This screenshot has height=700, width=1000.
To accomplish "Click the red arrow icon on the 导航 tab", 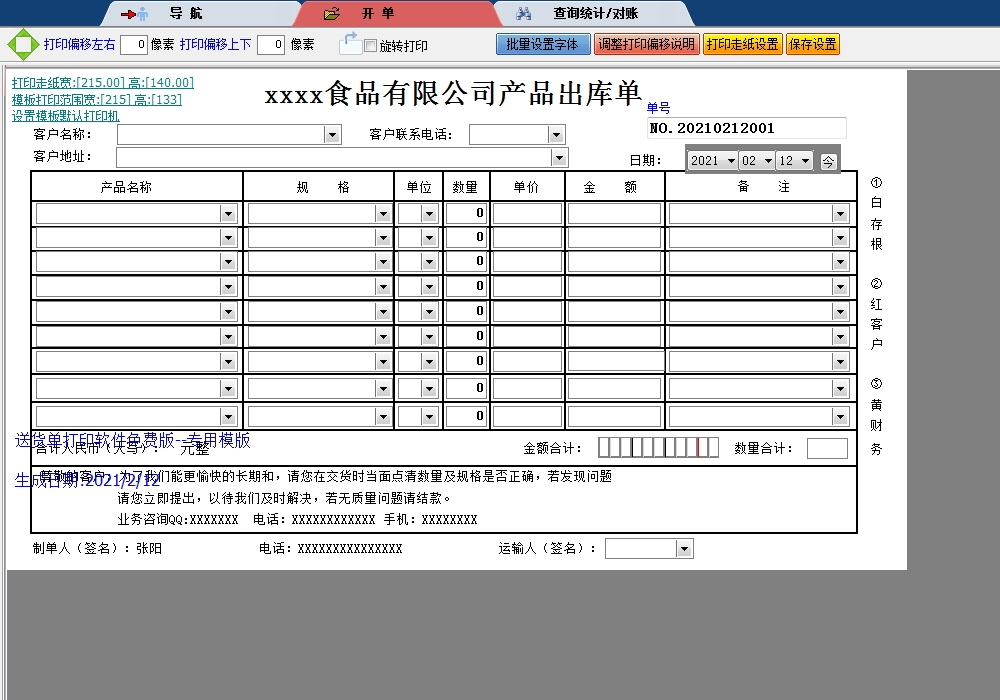I will 126,13.
